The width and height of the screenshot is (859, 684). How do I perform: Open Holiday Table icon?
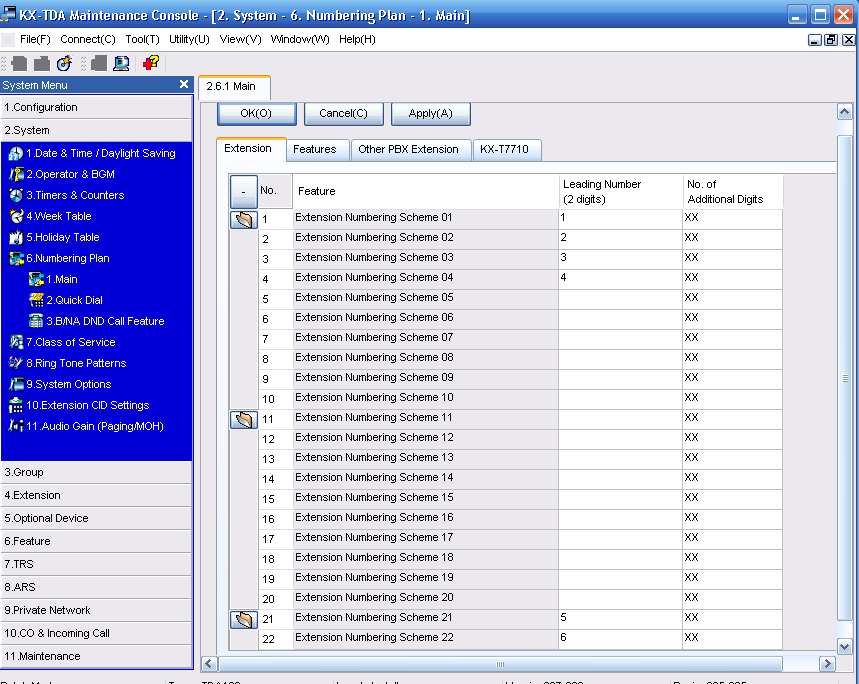(x=16, y=237)
